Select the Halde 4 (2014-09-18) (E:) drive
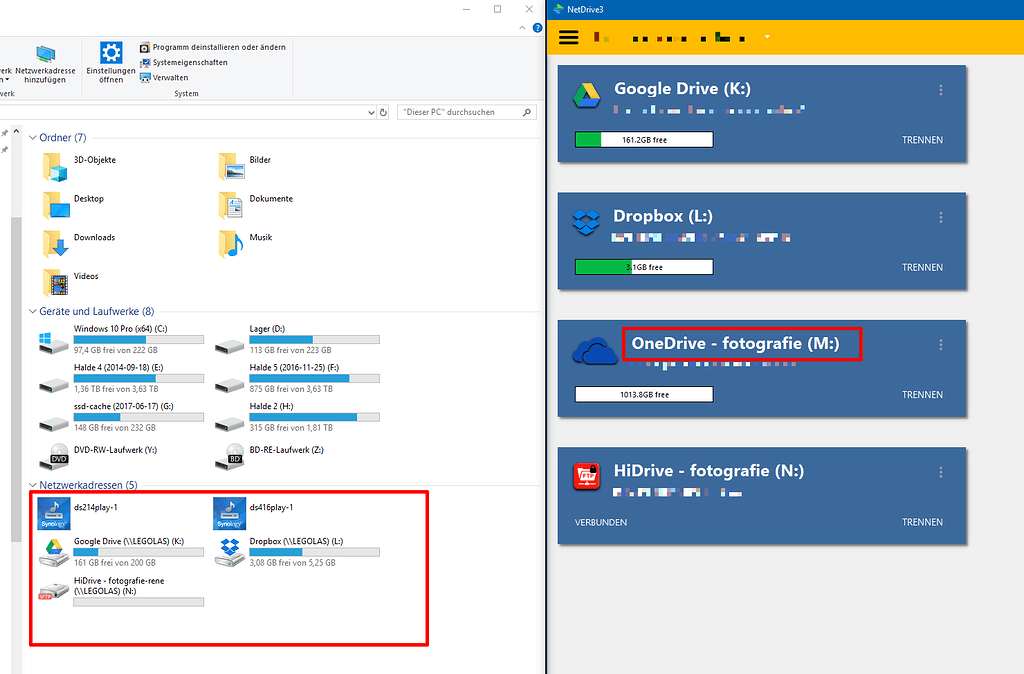Screen dimensions: 1024x674 pyautogui.click(x=121, y=378)
